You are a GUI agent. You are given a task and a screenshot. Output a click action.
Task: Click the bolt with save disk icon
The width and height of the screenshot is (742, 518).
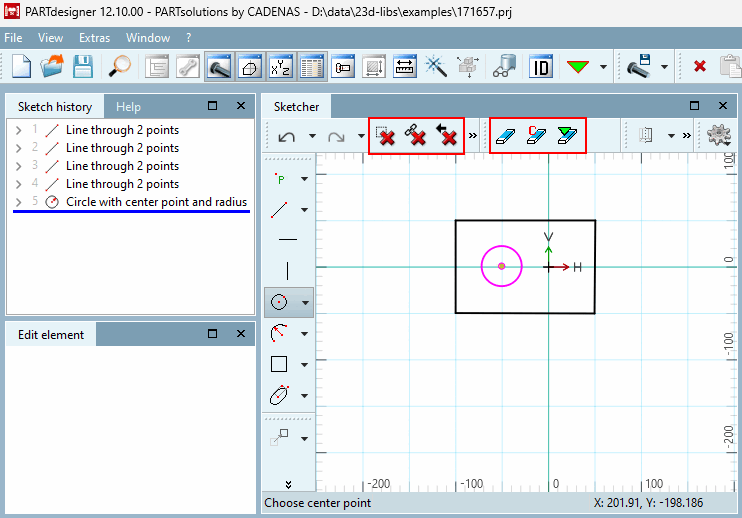pos(639,66)
